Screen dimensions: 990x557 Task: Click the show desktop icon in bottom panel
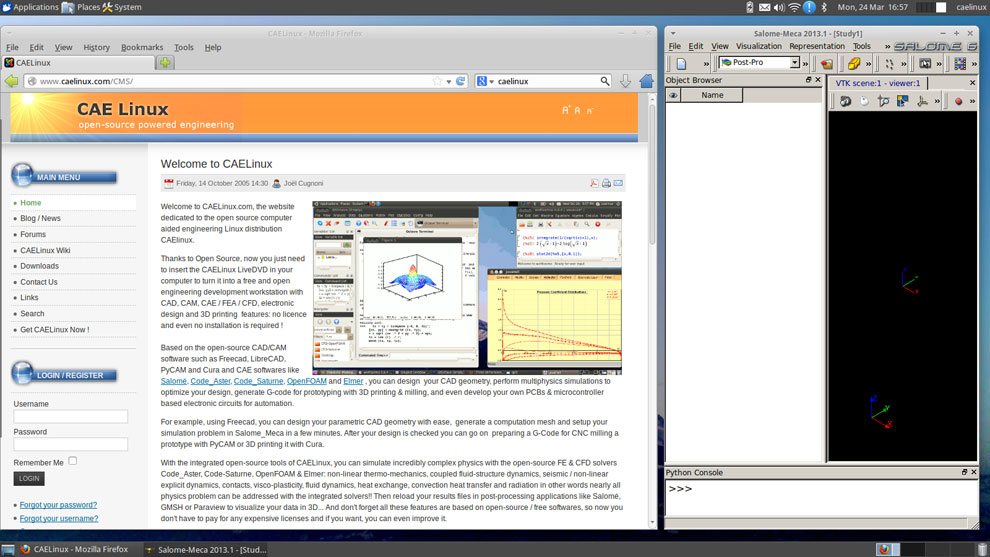(x=8, y=549)
